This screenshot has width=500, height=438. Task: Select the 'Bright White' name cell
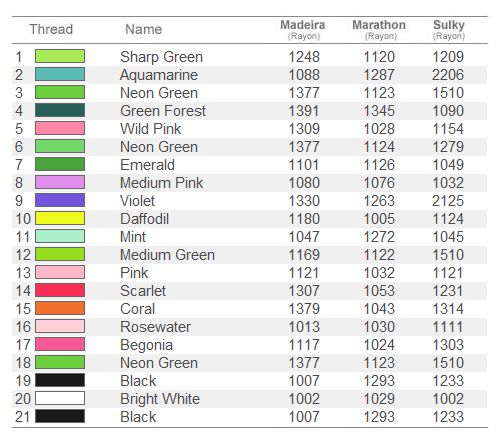pyautogui.click(x=160, y=399)
